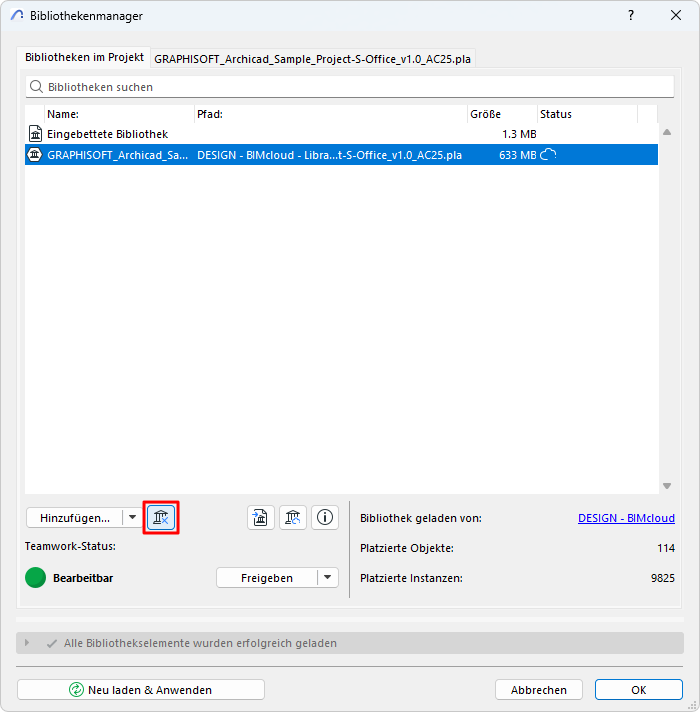Click the Eingebettete Bibliothek row icon
Screen dimensions: 700x712
[x=35, y=134]
